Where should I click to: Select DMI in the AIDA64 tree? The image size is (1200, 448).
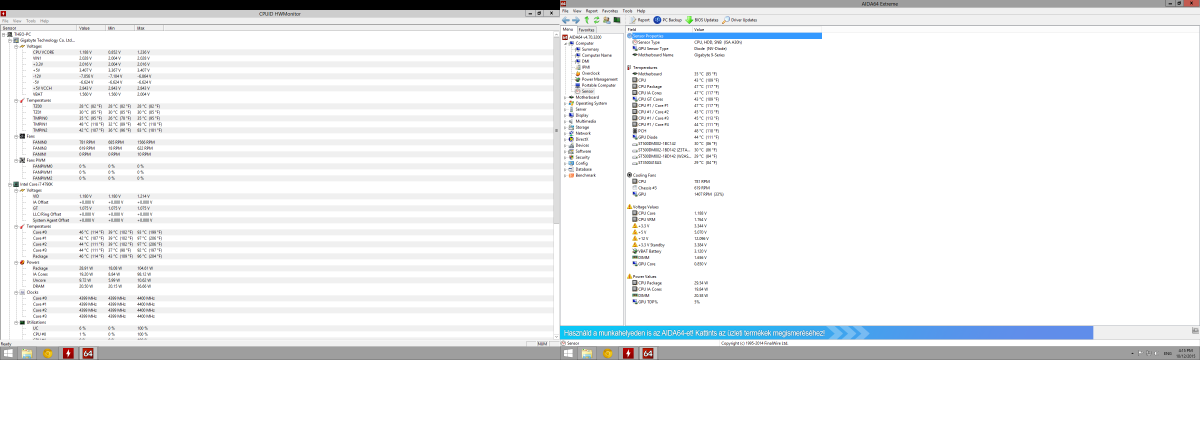coord(583,61)
